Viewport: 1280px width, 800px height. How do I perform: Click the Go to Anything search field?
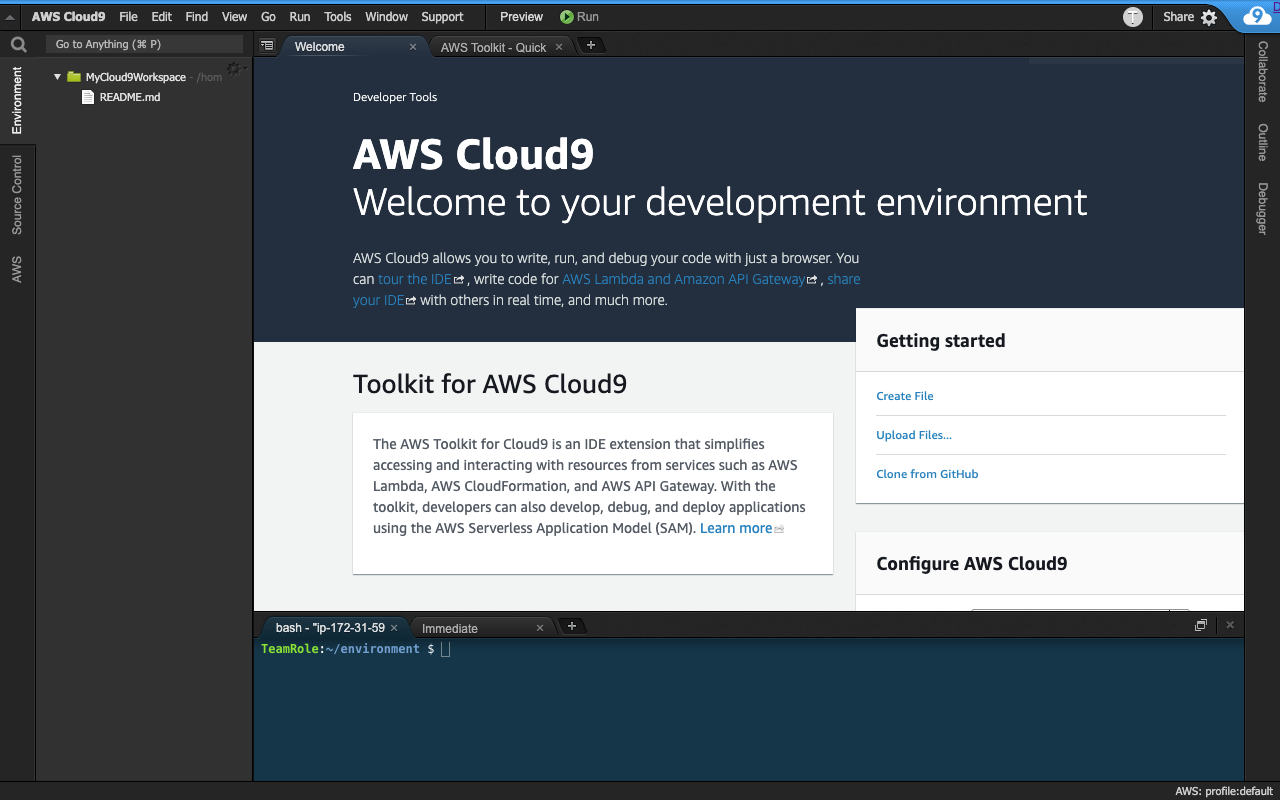point(144,44)
